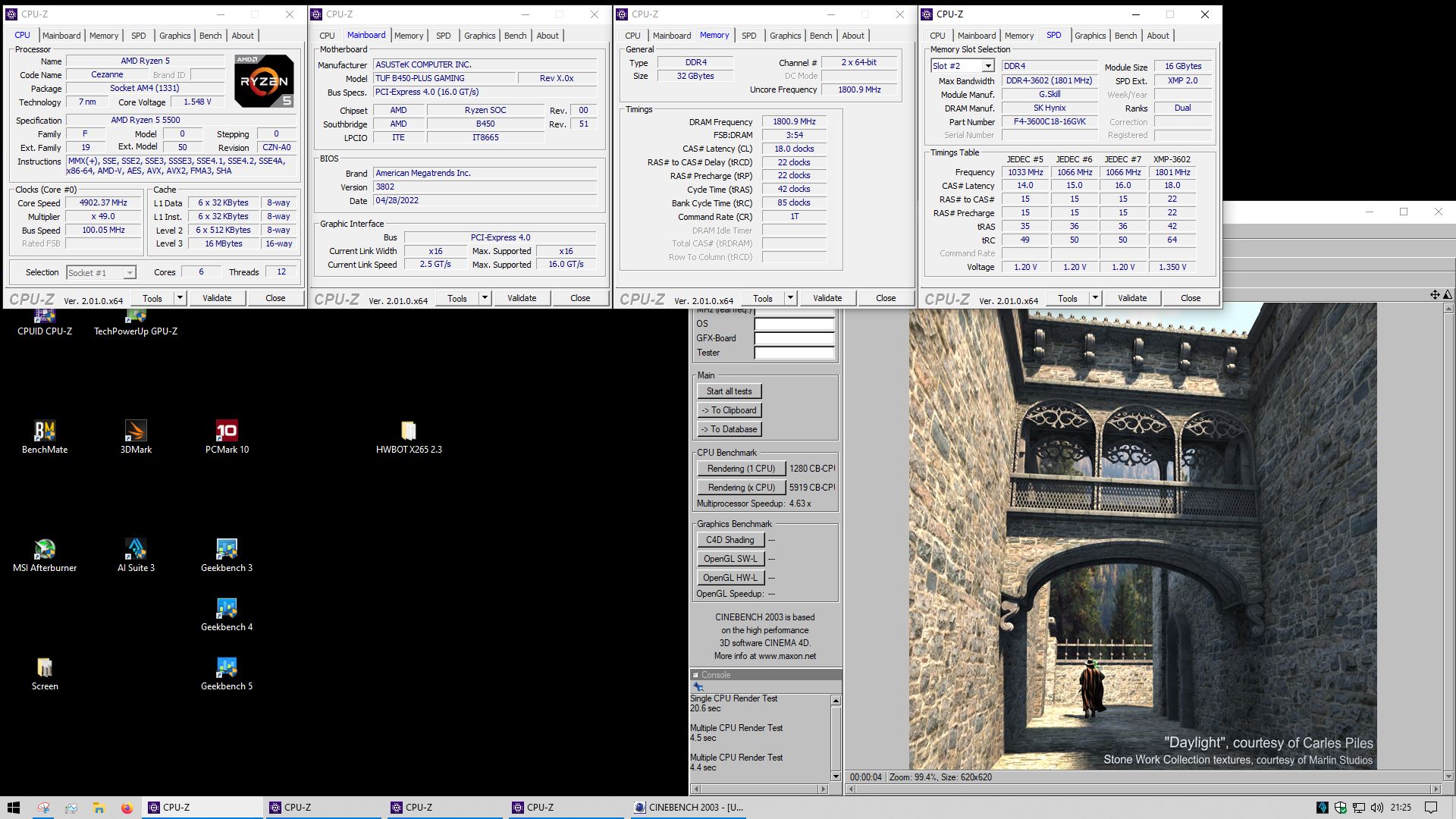Click the network icon in the system tray
This screenshot has height=819, width=1456.
(x=1358, y=808)
